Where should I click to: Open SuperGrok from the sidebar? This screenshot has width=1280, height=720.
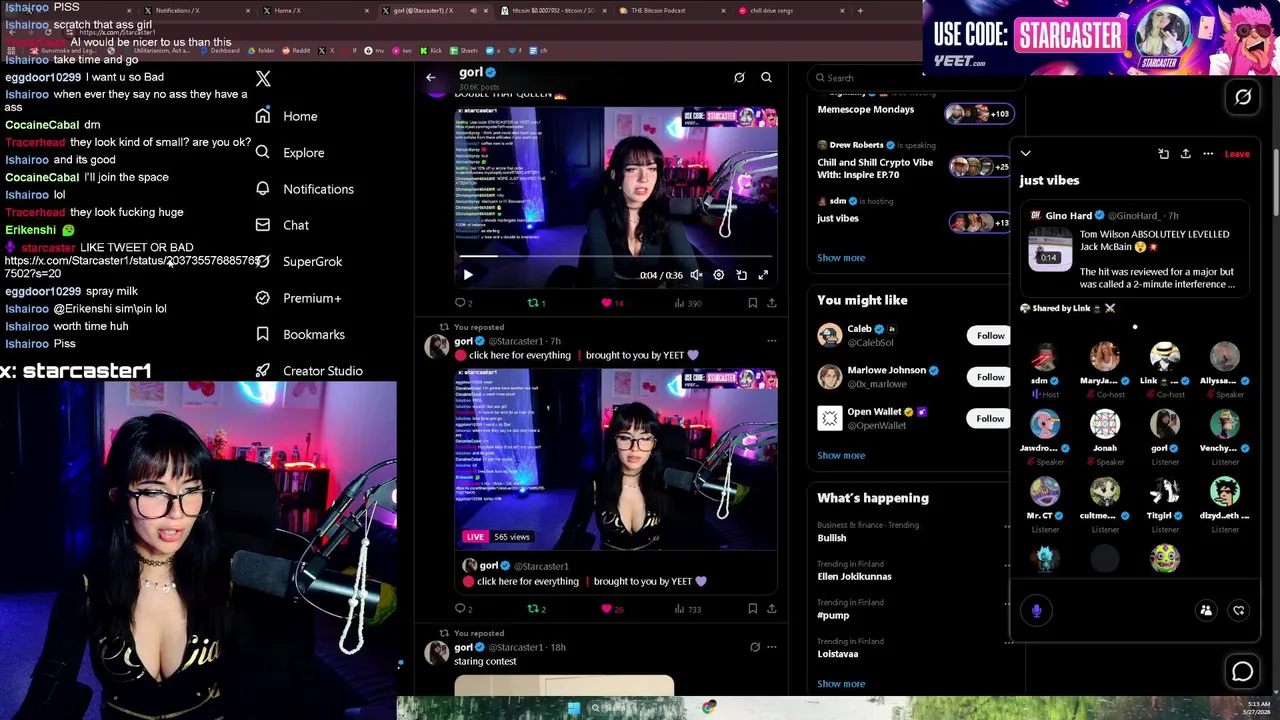coord(299,261)
